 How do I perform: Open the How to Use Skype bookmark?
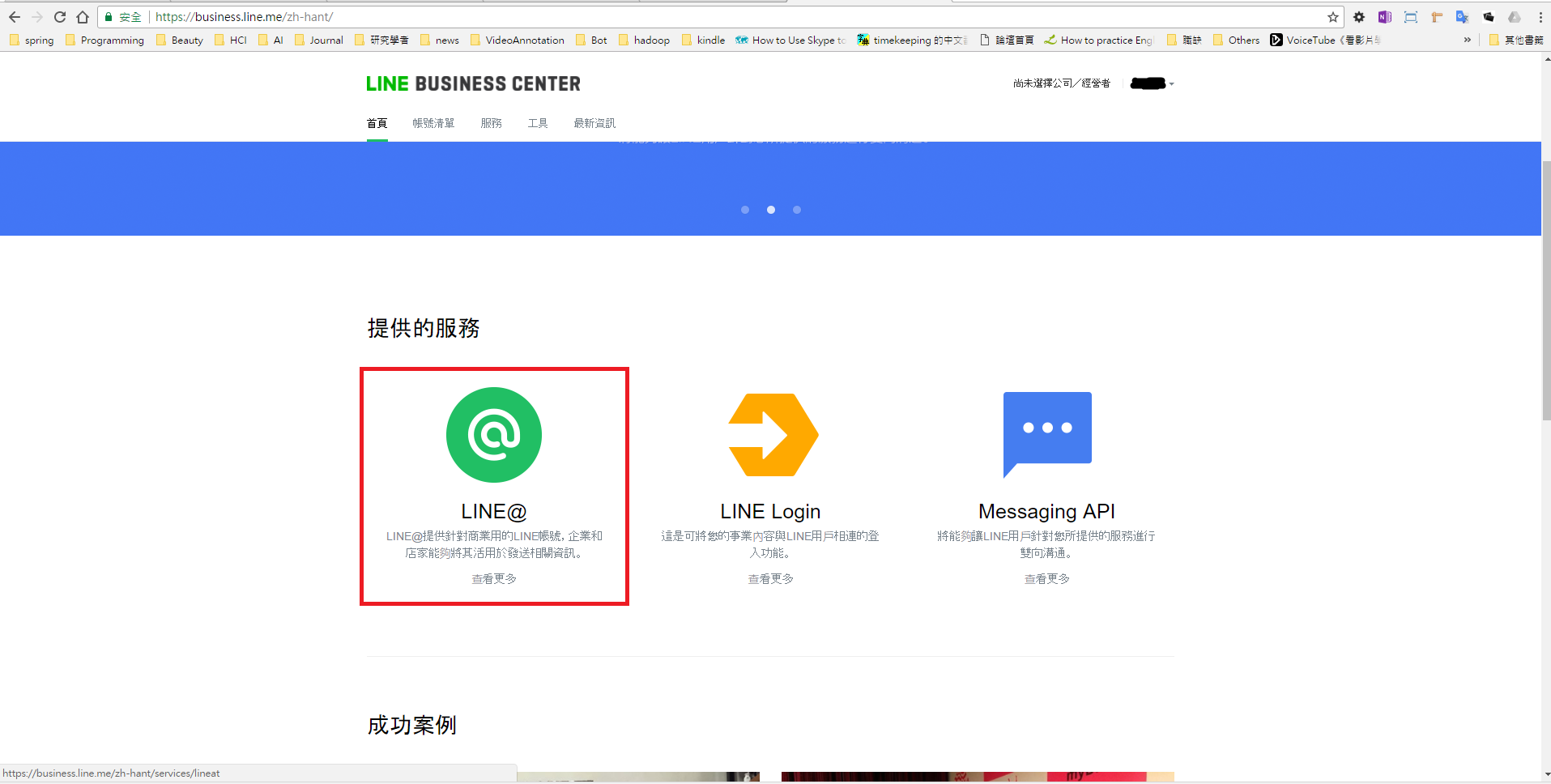coord(790,40)
